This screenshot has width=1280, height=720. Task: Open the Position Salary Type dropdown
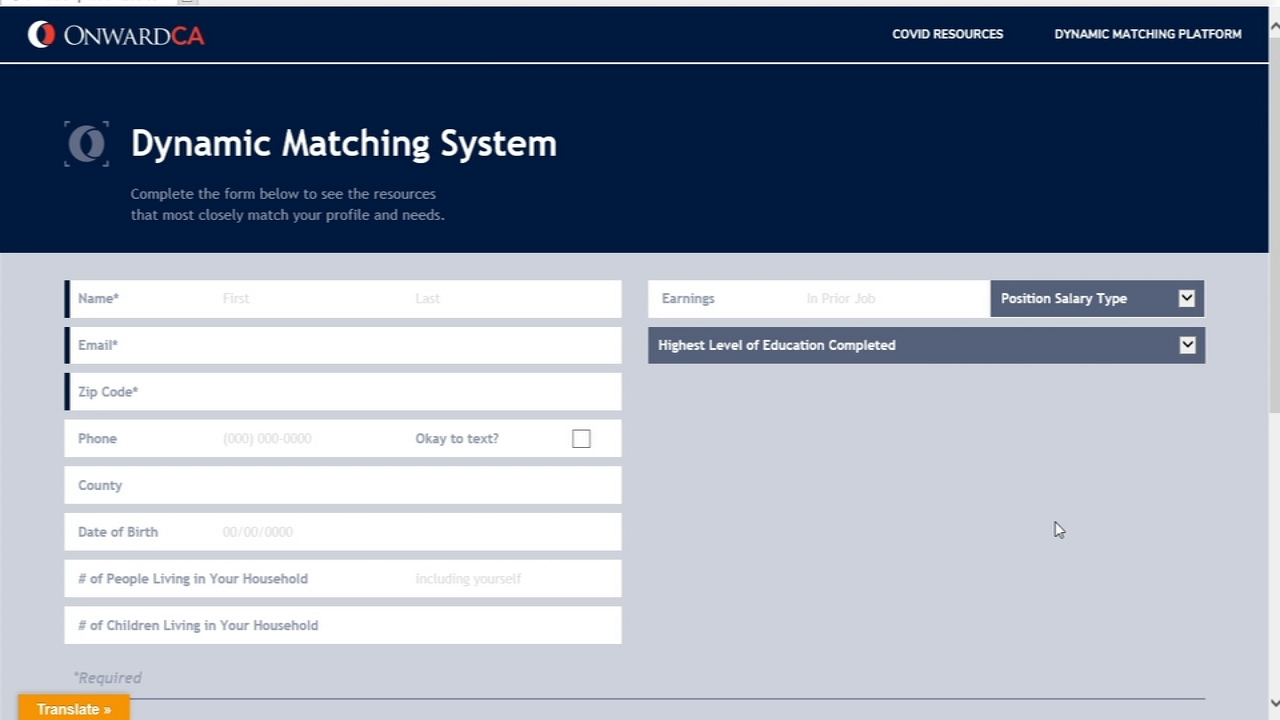point(1097,298)
